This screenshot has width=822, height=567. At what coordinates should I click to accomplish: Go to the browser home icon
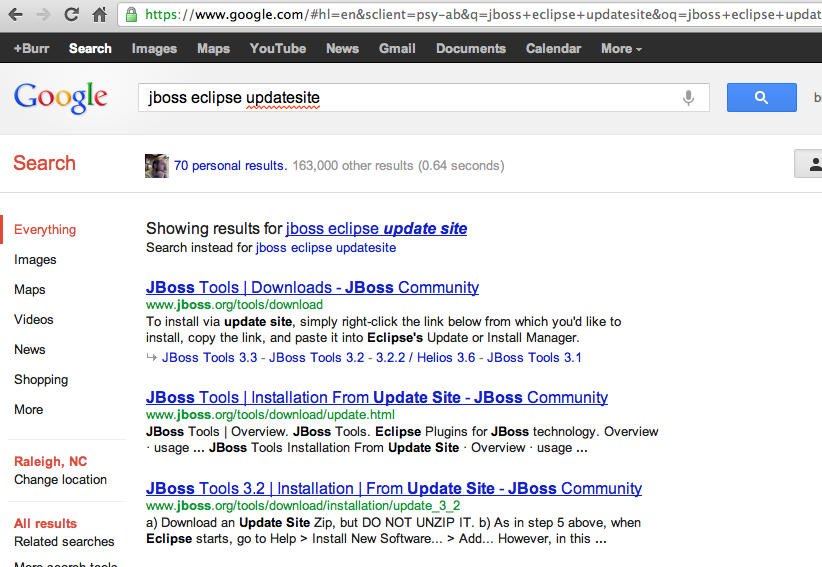coord(100,14)
